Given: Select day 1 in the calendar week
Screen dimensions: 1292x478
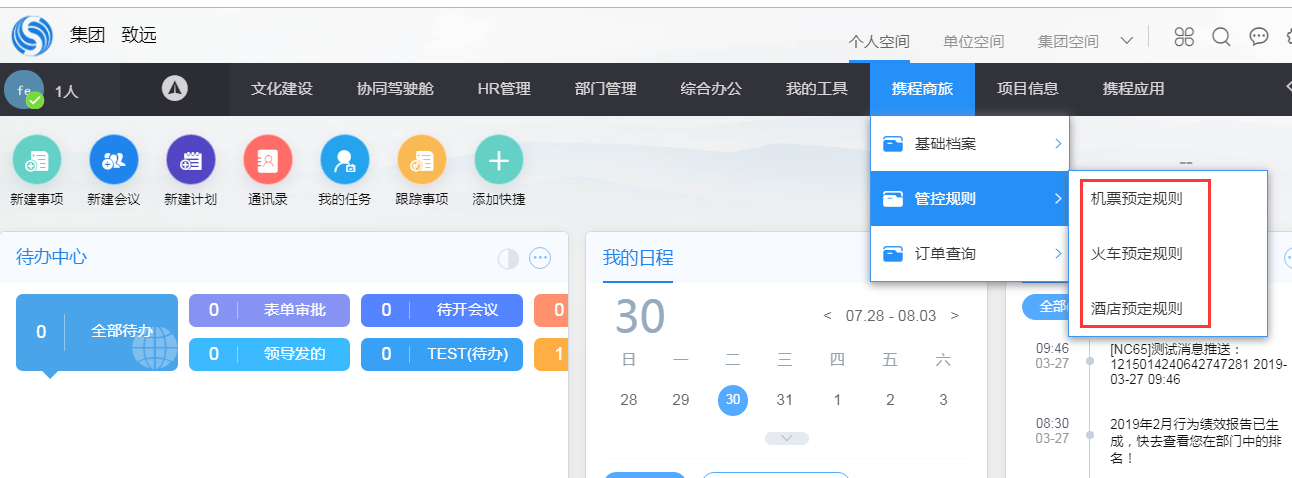Looking at the screenshot, I should tap(837, 400).
